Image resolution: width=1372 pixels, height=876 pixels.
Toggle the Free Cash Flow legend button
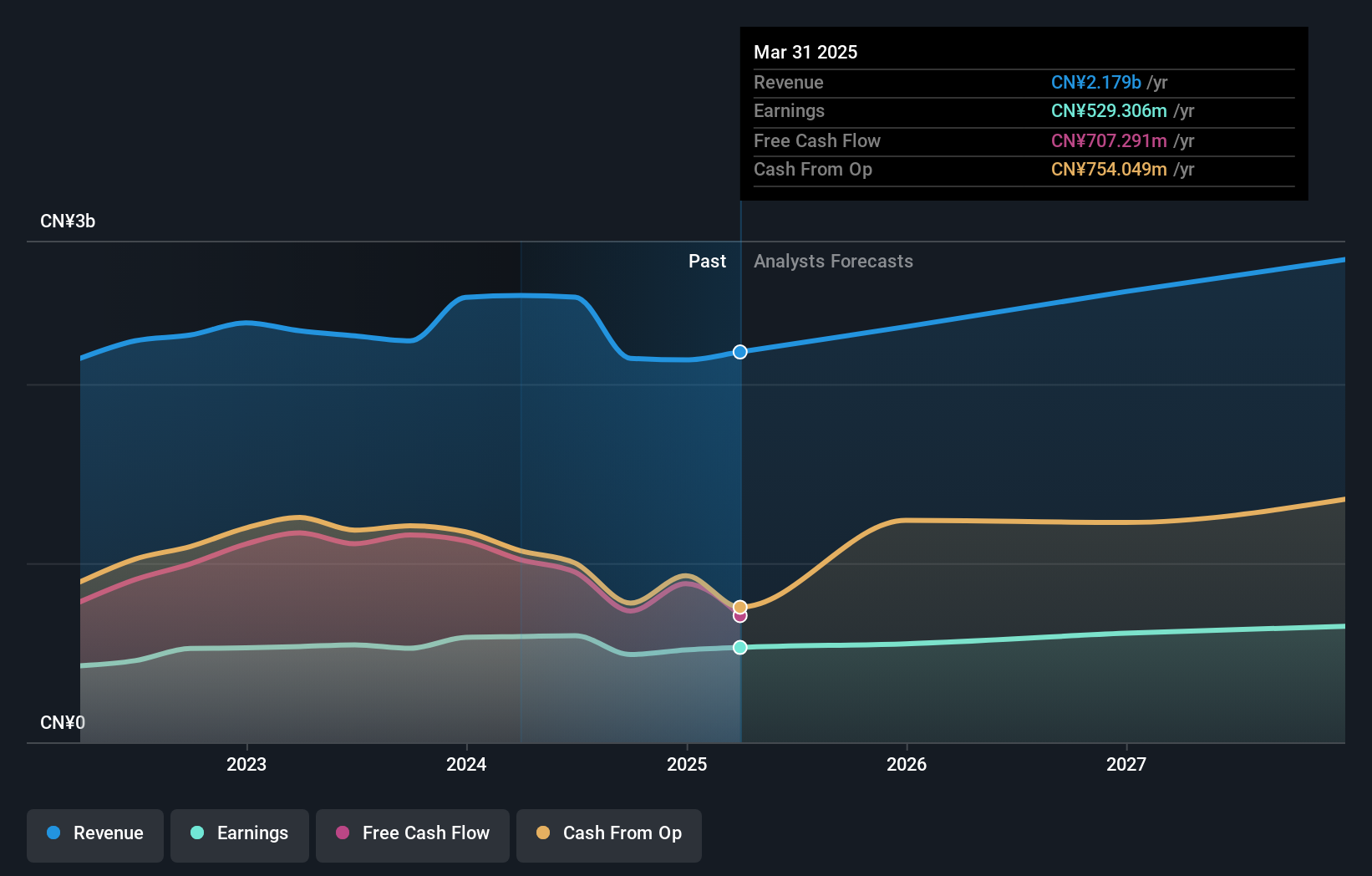click(413, 835)
